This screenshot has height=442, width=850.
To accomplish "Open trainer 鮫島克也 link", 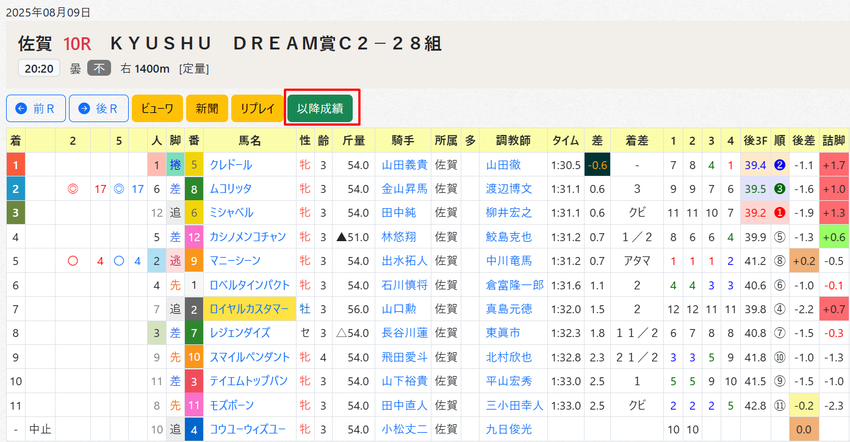I will pos(508,237).
